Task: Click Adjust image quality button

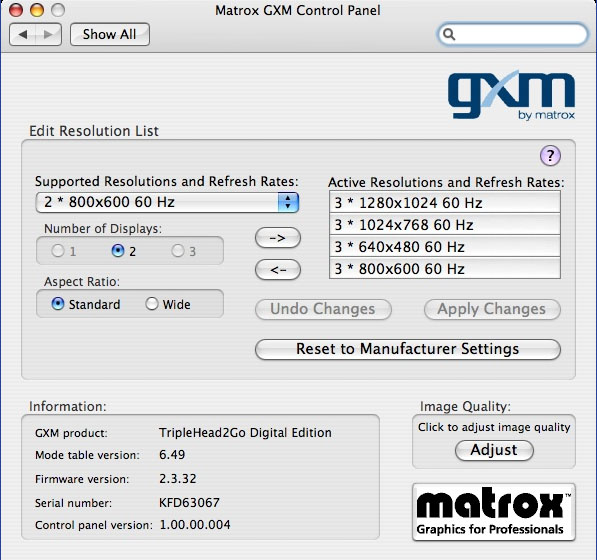Action: [494, 450]
